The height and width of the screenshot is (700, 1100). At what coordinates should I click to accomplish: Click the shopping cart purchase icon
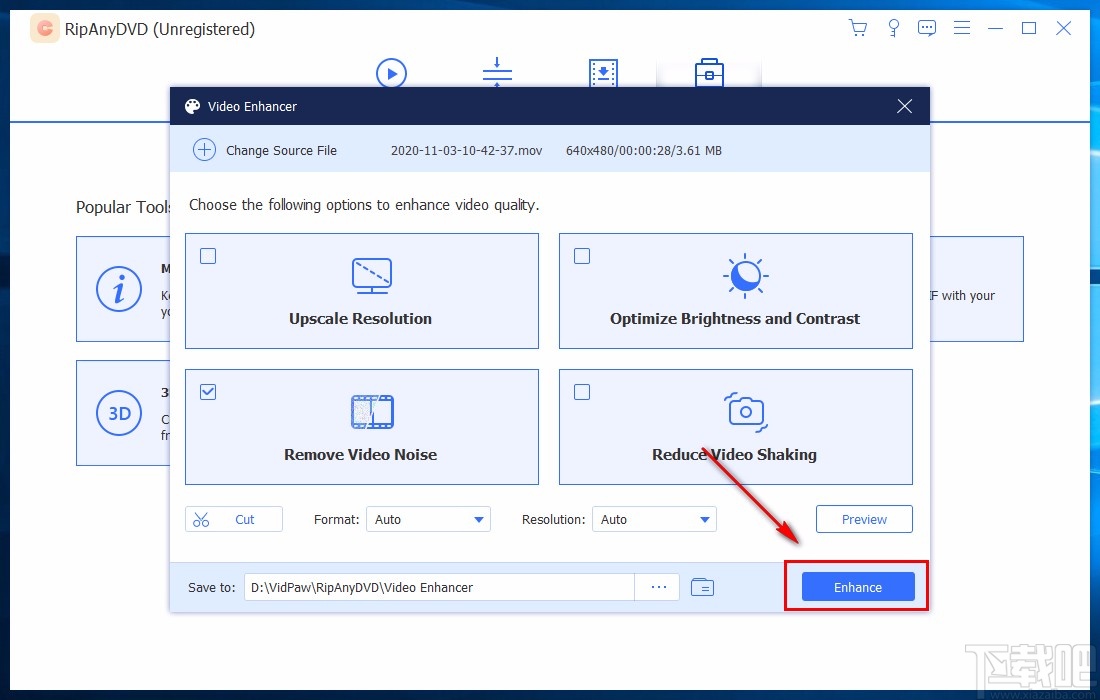coord(857,28)
